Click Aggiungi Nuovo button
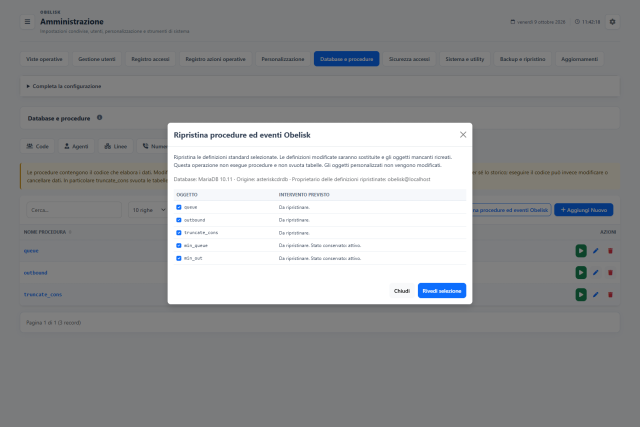Viewport: 640px width, 427px height. pos(584,210)
